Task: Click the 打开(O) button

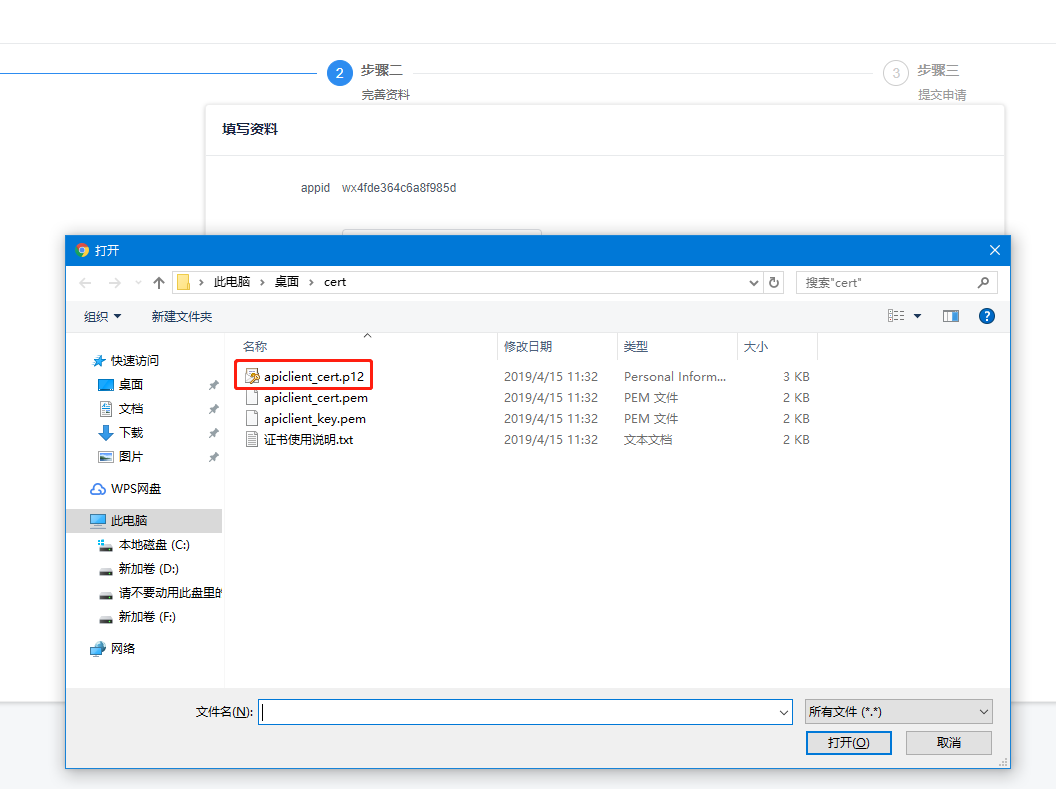Action: tap(849, 743)
